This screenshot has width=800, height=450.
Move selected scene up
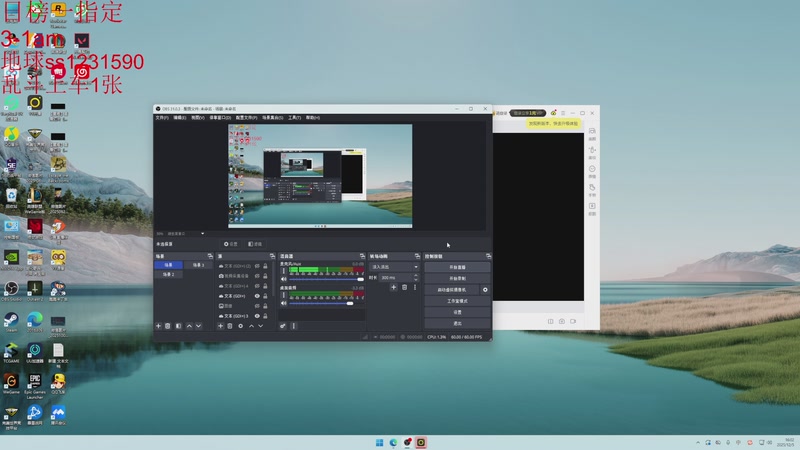(x=189, y=326)
